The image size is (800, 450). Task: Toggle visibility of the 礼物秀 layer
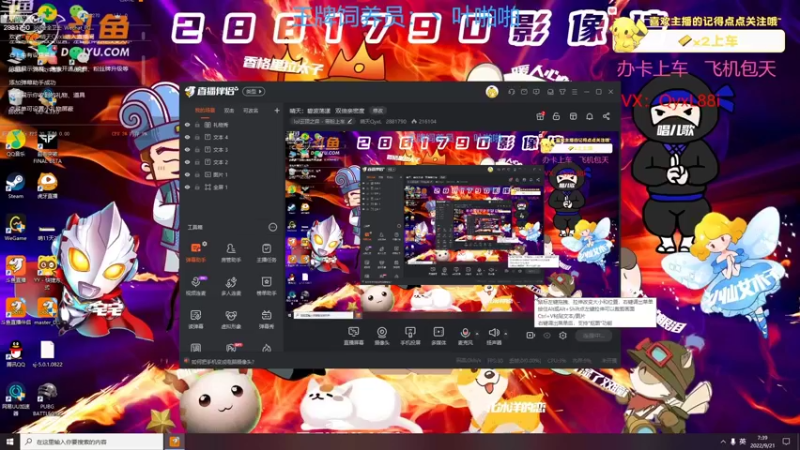(187, 125)
